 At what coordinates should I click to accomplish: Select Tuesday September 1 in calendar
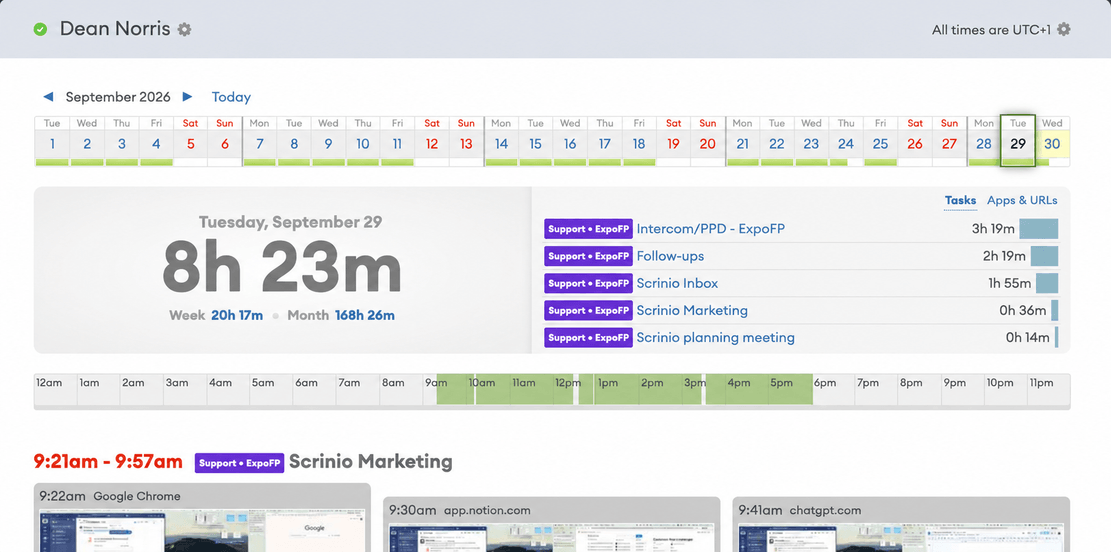(x=52, y=141)
